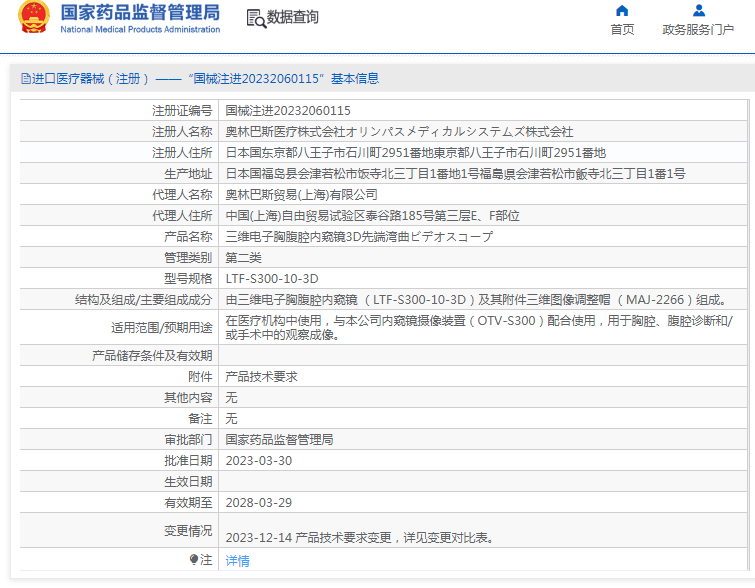Screen dimensions: 755x588
Task: Select the 附件 label cell
Action: tap(200, 377)
